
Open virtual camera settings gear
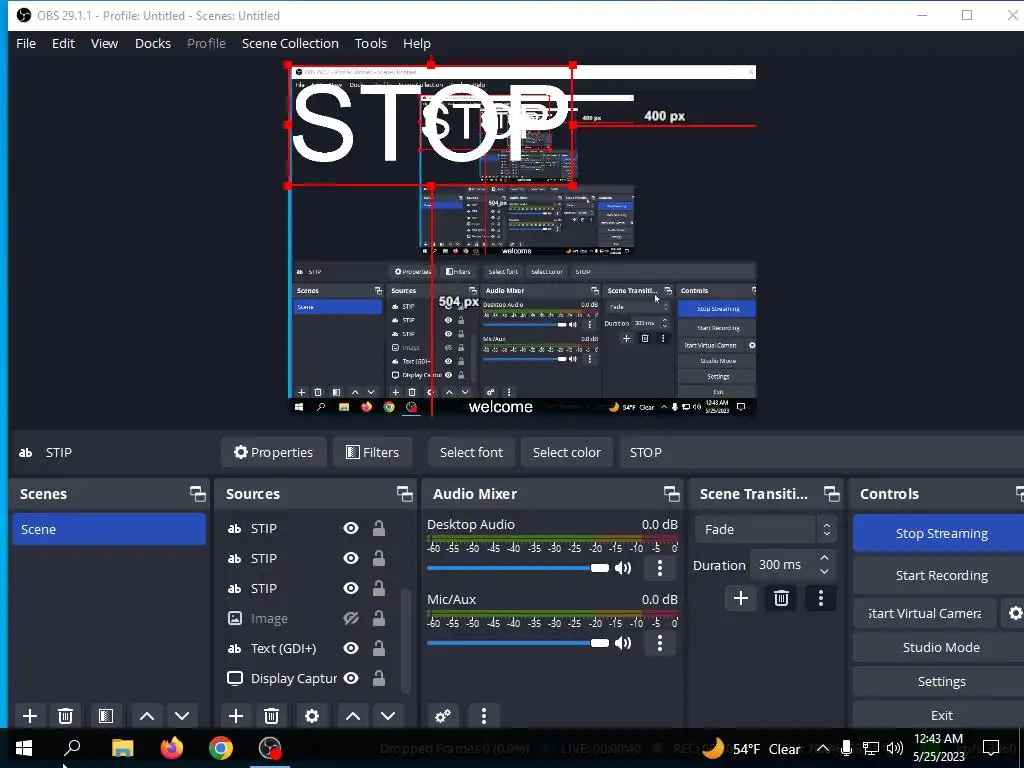pyautogui.click(x=1015, y=613)
